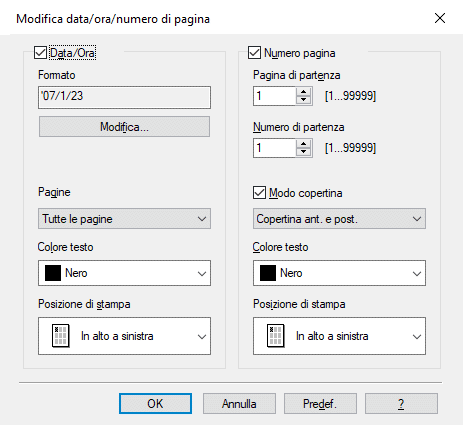
Task: Toggle the Numero pagina checkbox
Action: click(254, 53)
